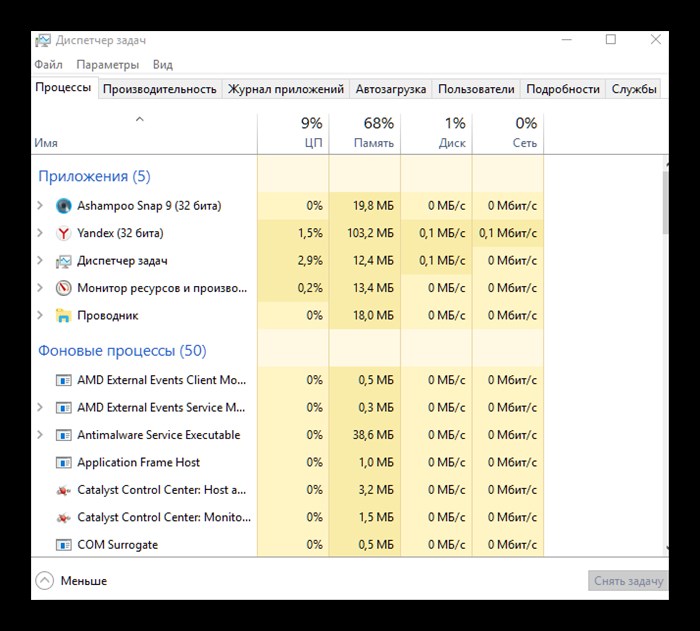Viewport: 700px width, 631px height.
Task: Open the Автозагрузка tab
Action: click(391, 89)
